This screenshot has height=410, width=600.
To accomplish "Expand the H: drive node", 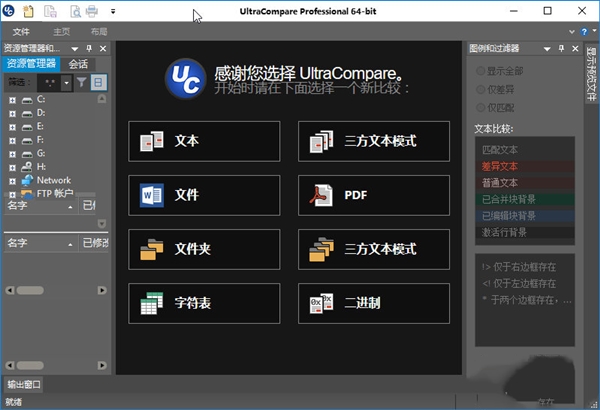I will click(12, 168).
